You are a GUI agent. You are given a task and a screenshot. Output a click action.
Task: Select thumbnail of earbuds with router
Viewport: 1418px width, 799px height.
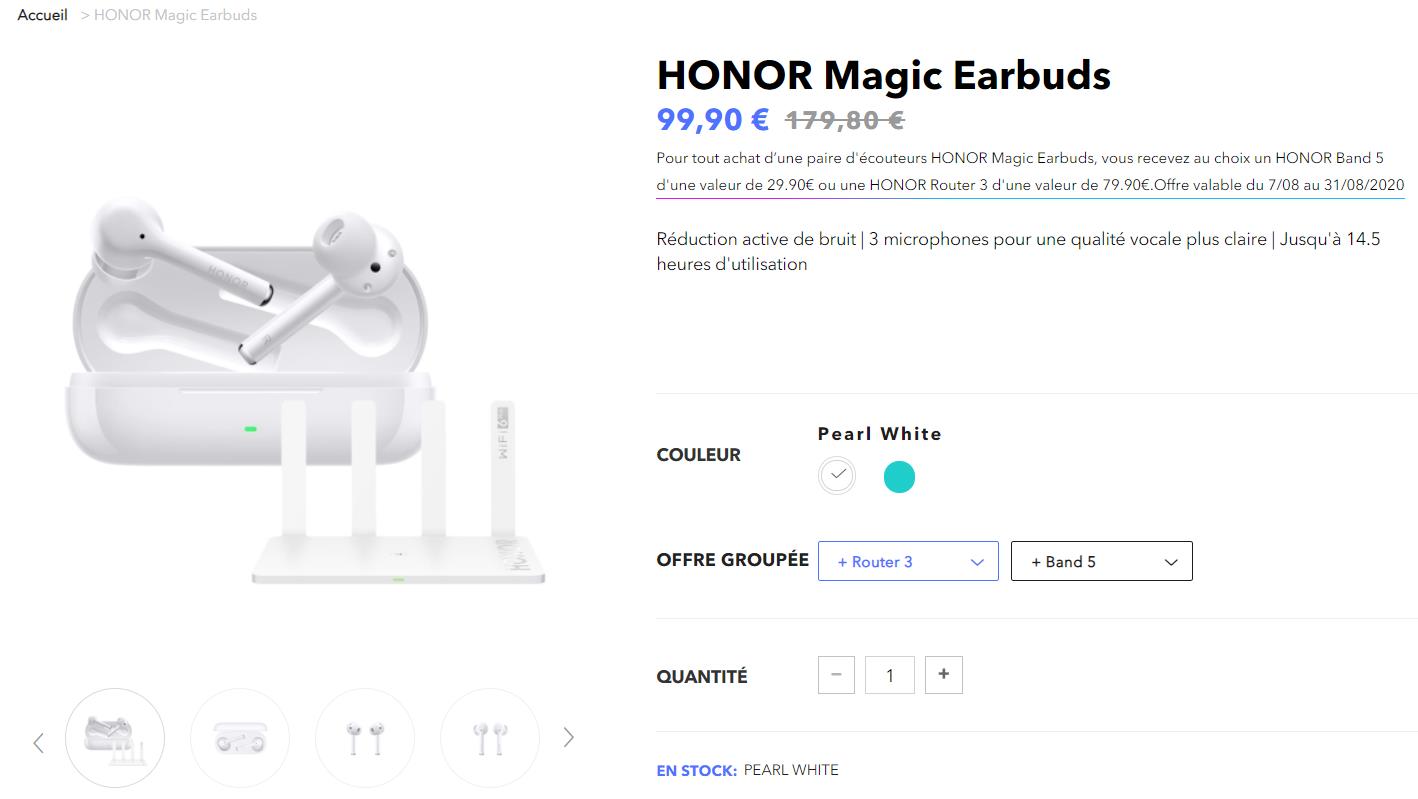click(115, 738)
